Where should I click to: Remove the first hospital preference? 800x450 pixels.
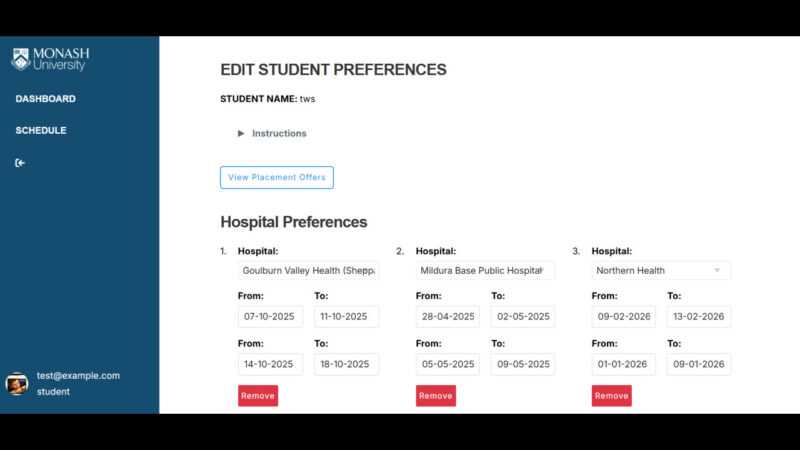coord(258,396)
